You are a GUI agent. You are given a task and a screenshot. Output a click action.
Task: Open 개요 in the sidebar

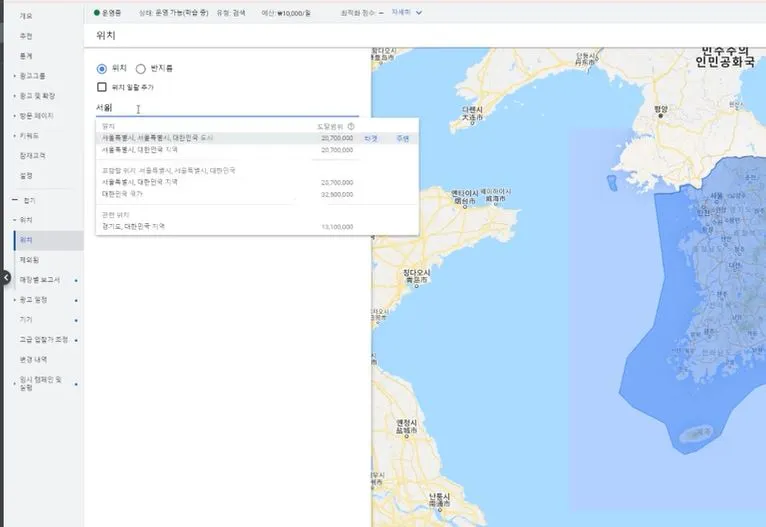(26, 16)
